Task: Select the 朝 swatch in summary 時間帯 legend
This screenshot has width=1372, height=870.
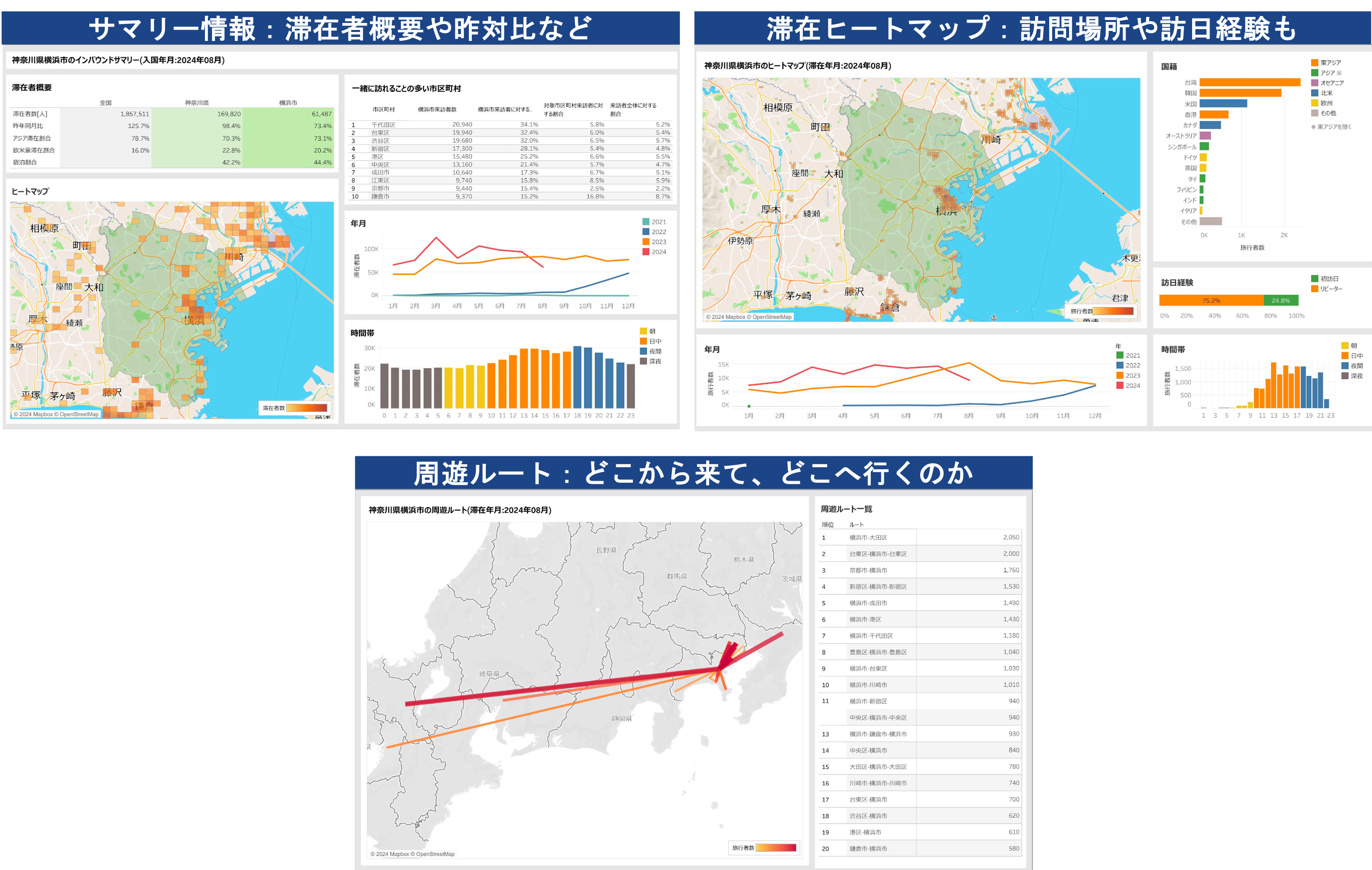Action: (643, 331)
